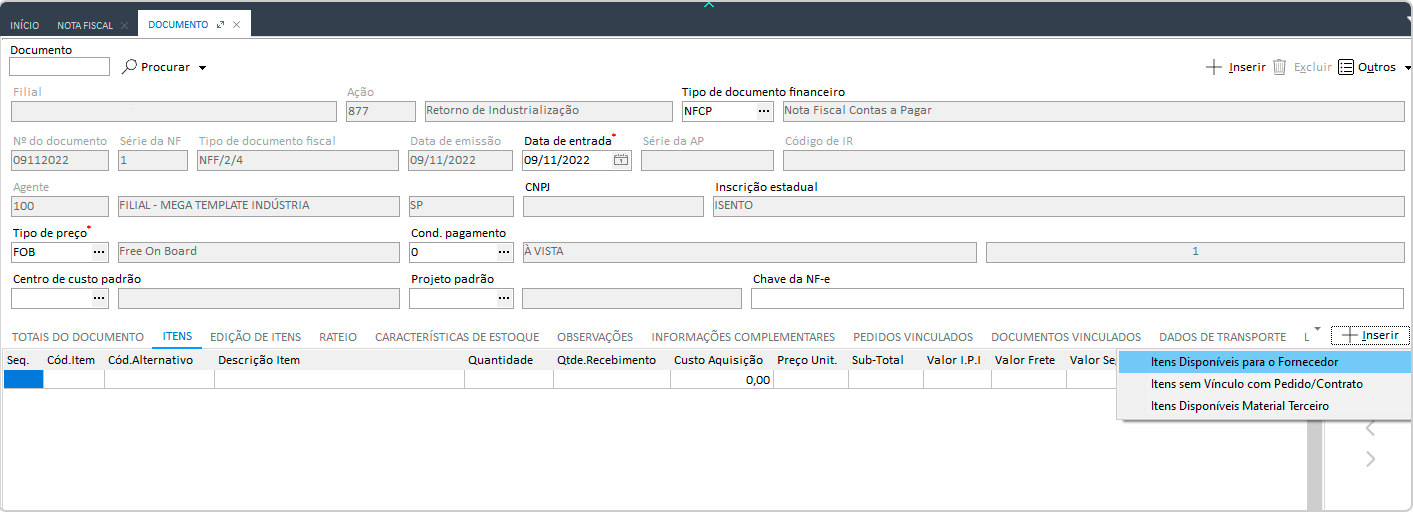
Task: Open calendar picker for Data de entrada
Action: click(x=621, y=160)
